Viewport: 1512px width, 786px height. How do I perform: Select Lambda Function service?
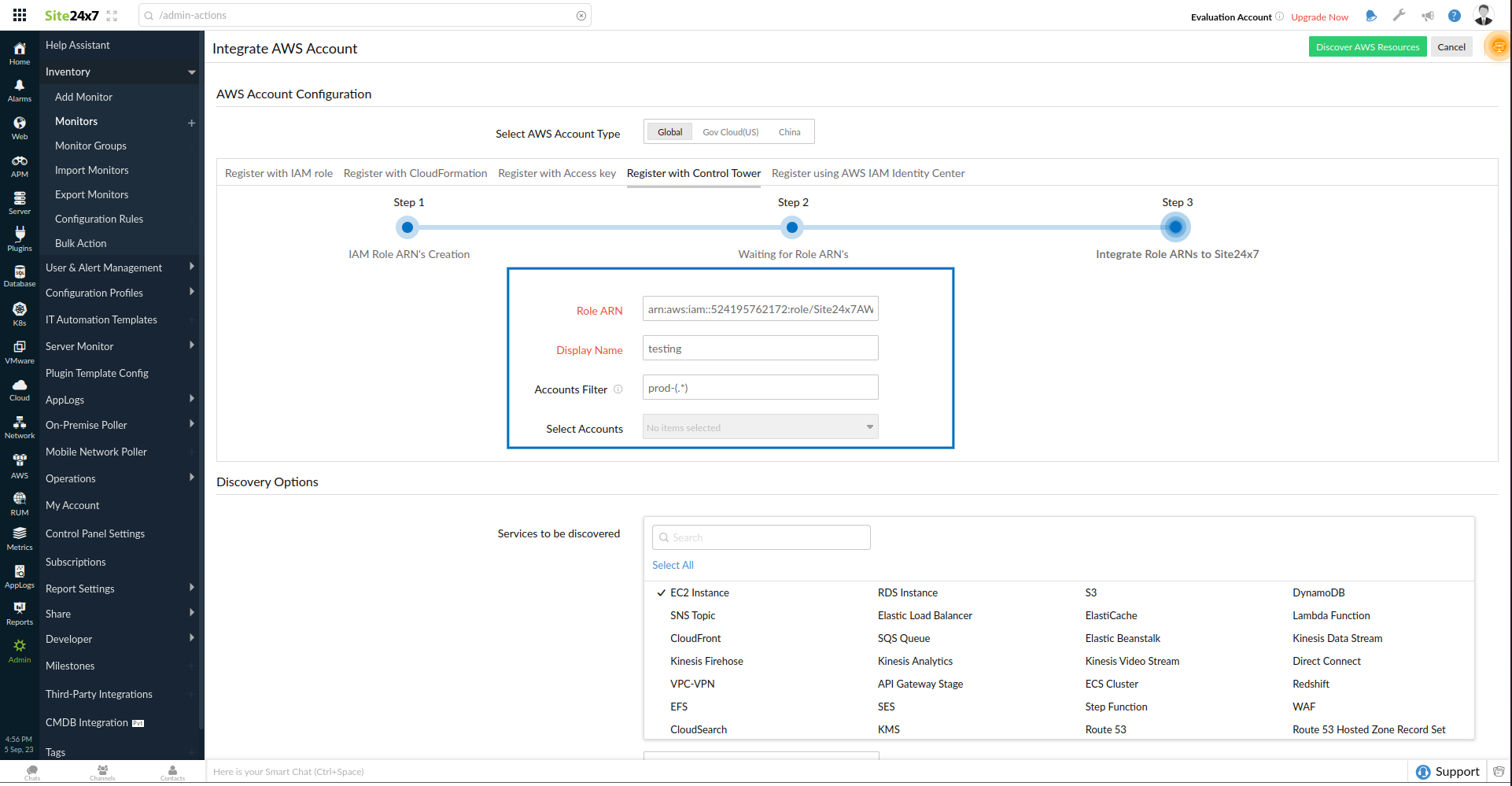(1331, 615)
